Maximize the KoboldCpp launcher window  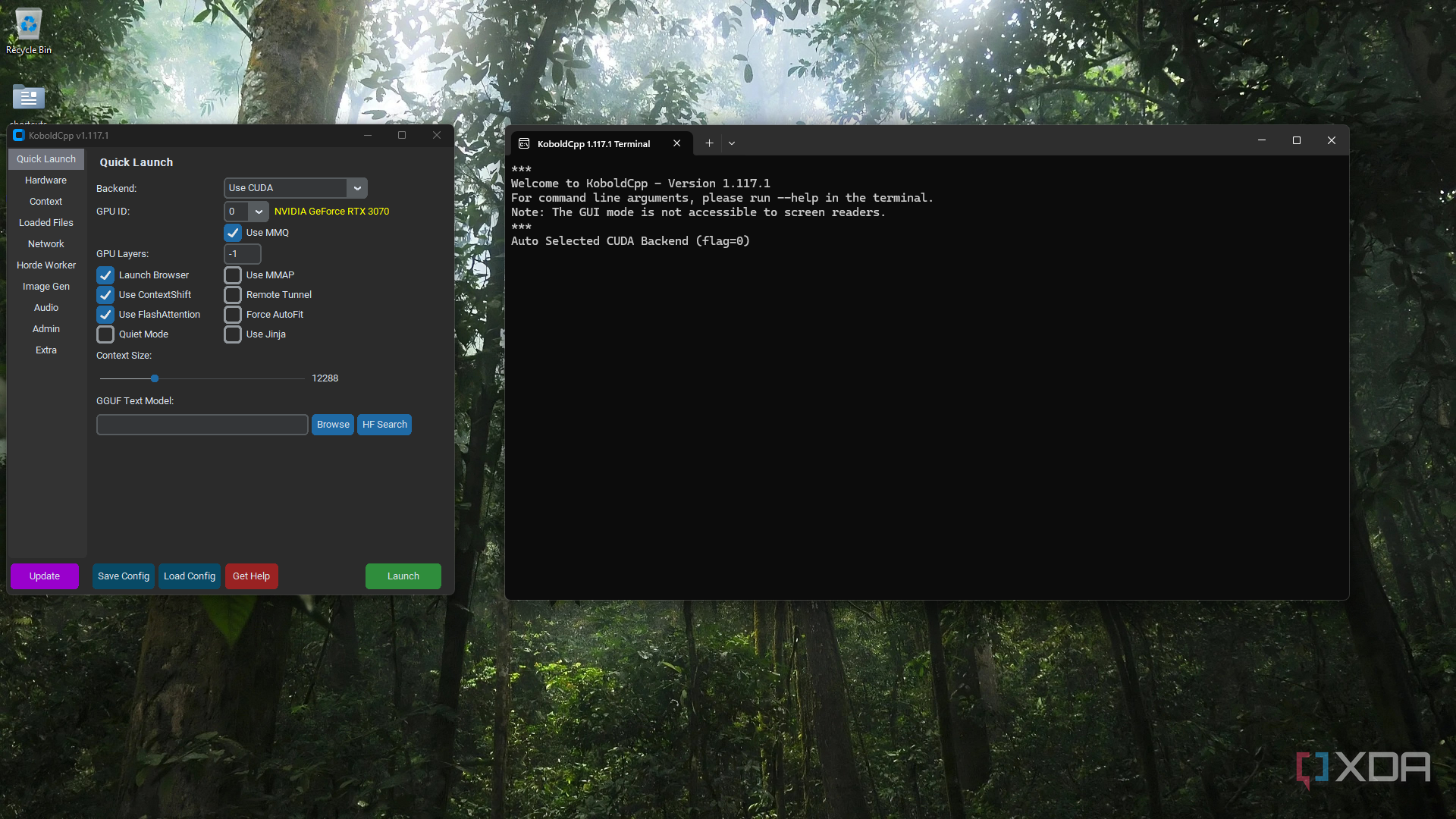click(x=402, y=135)
